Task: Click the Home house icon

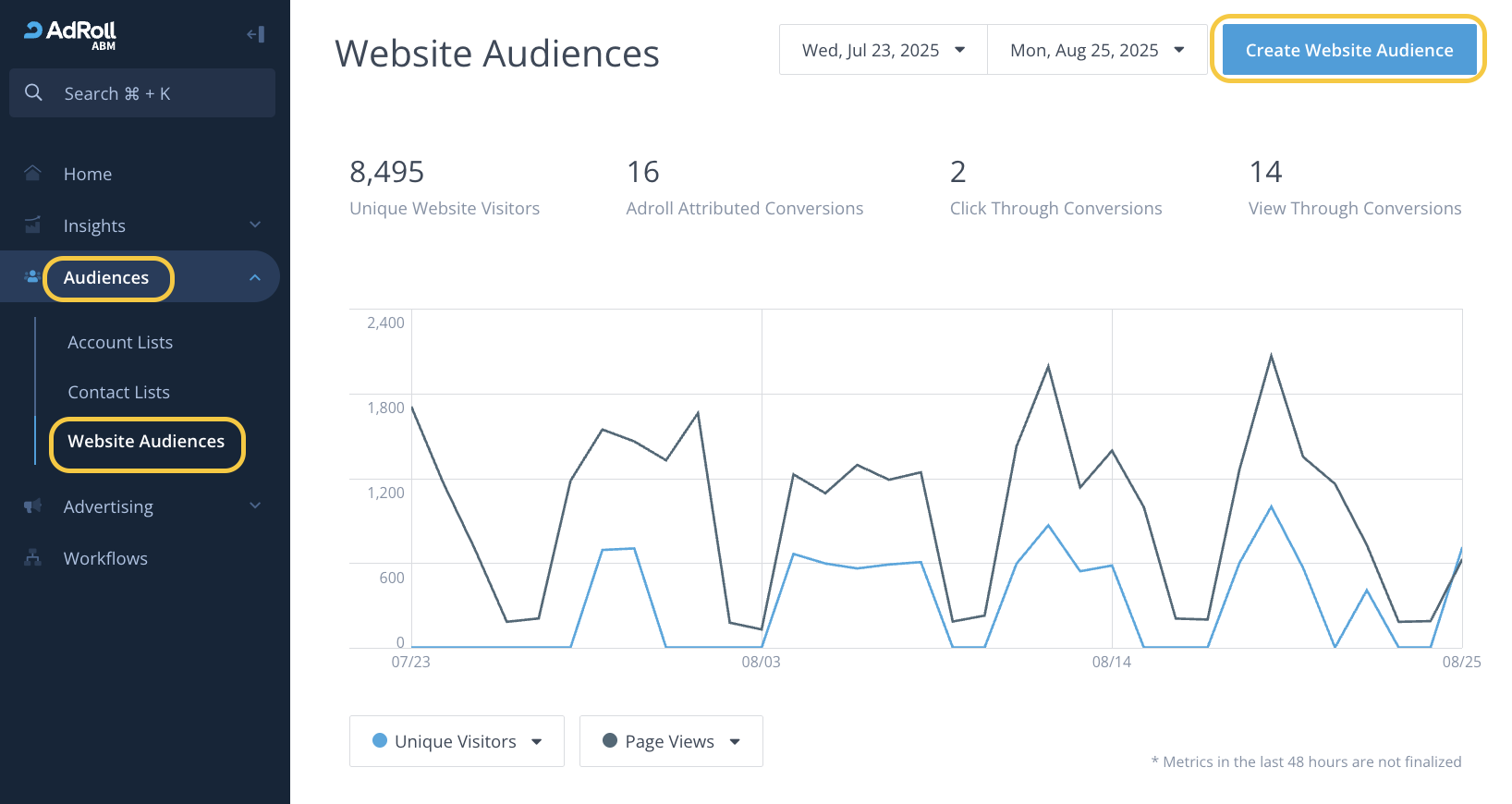Action: coord(32,174)
